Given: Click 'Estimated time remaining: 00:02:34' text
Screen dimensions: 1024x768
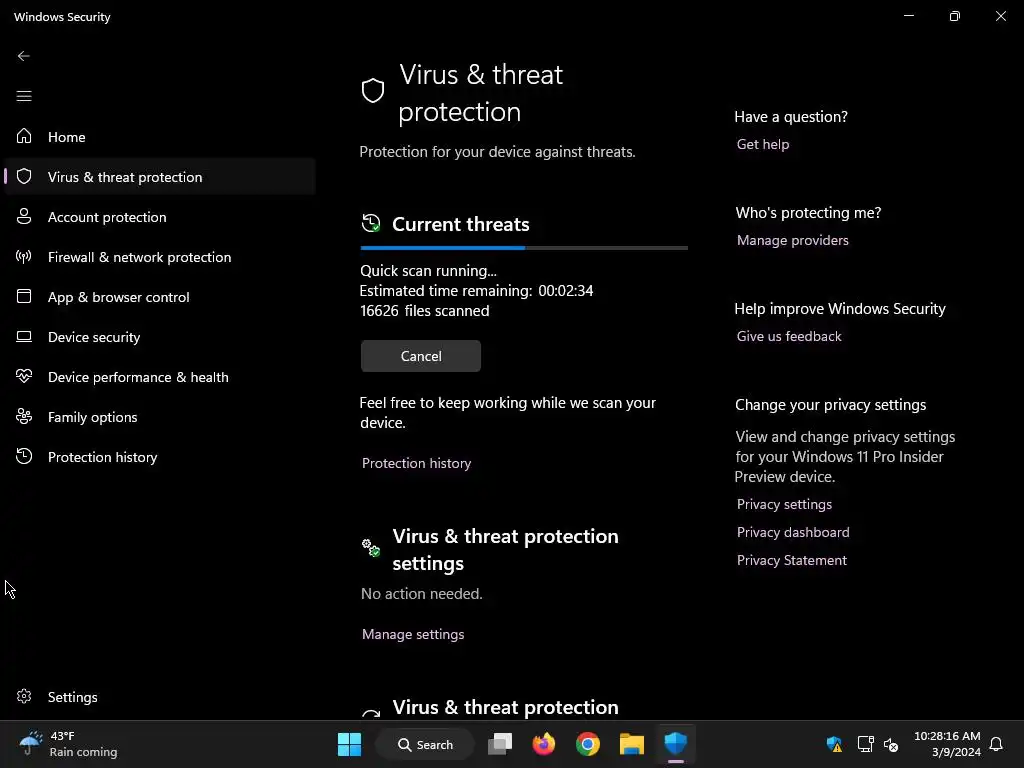Looking at the screenshot, I should (476, 291).
